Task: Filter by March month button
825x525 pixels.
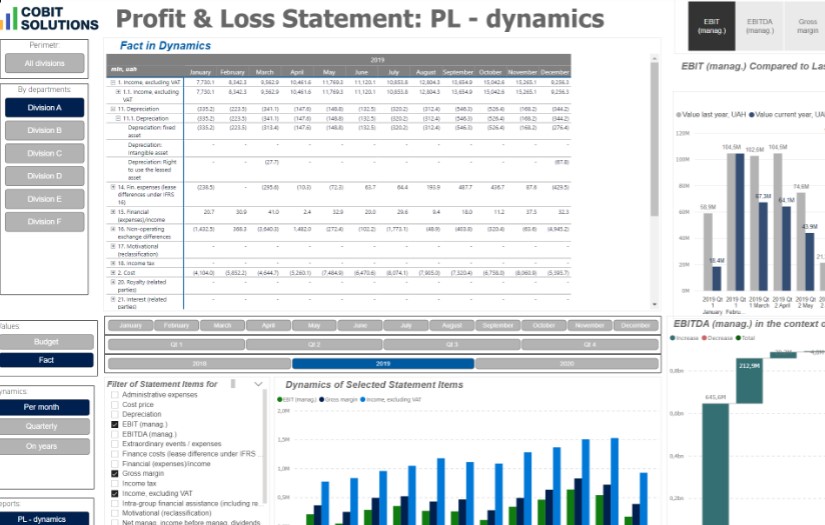Action: [222, 326]
